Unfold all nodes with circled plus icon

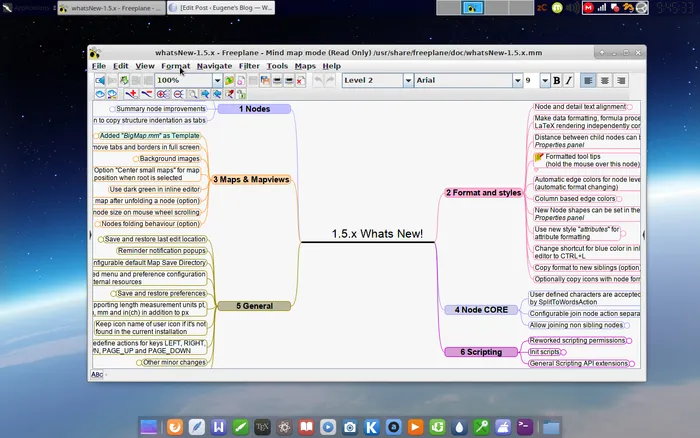[163, 94]
